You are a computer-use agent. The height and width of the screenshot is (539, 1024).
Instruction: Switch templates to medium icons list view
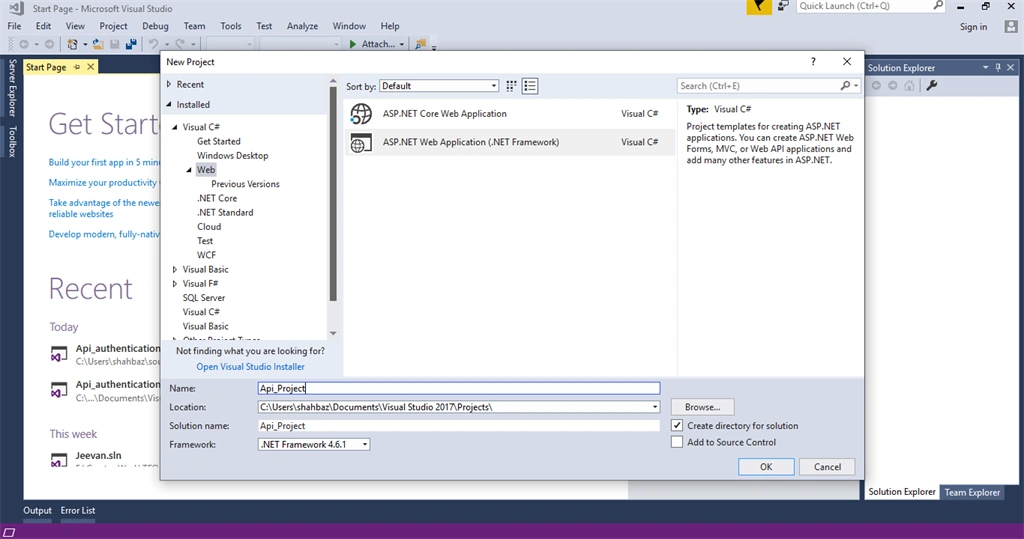530,86
